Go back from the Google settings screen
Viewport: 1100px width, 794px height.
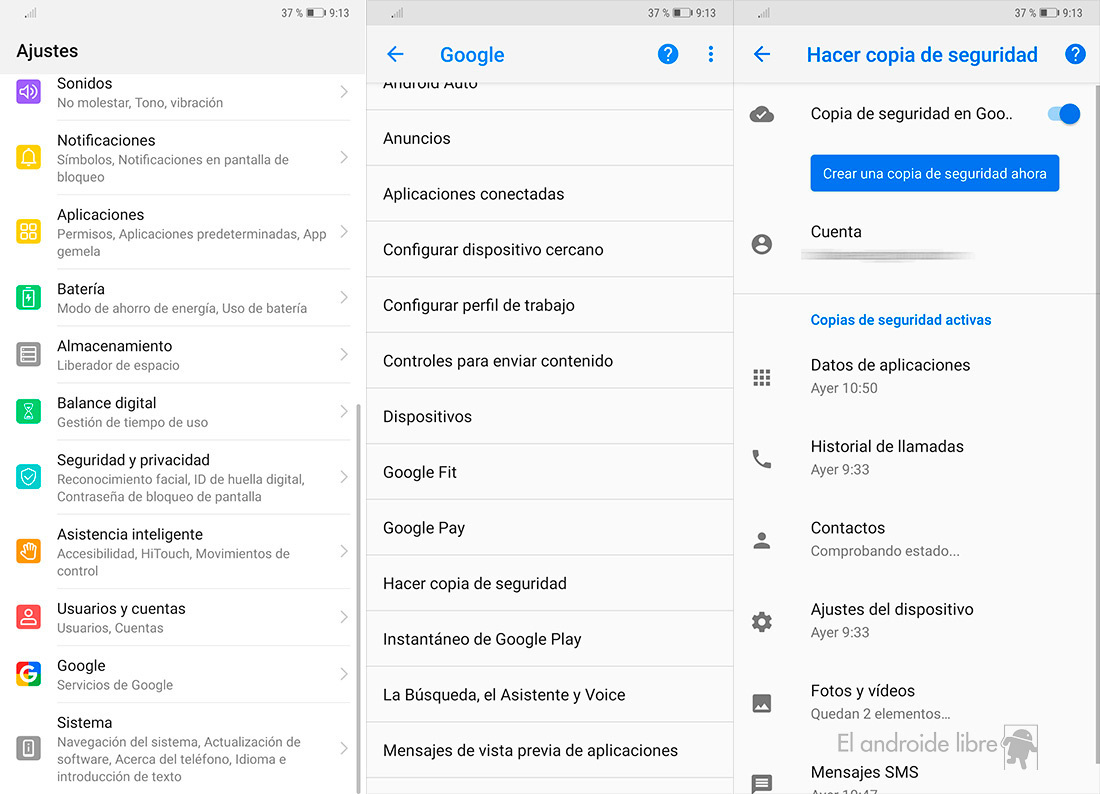395,55
